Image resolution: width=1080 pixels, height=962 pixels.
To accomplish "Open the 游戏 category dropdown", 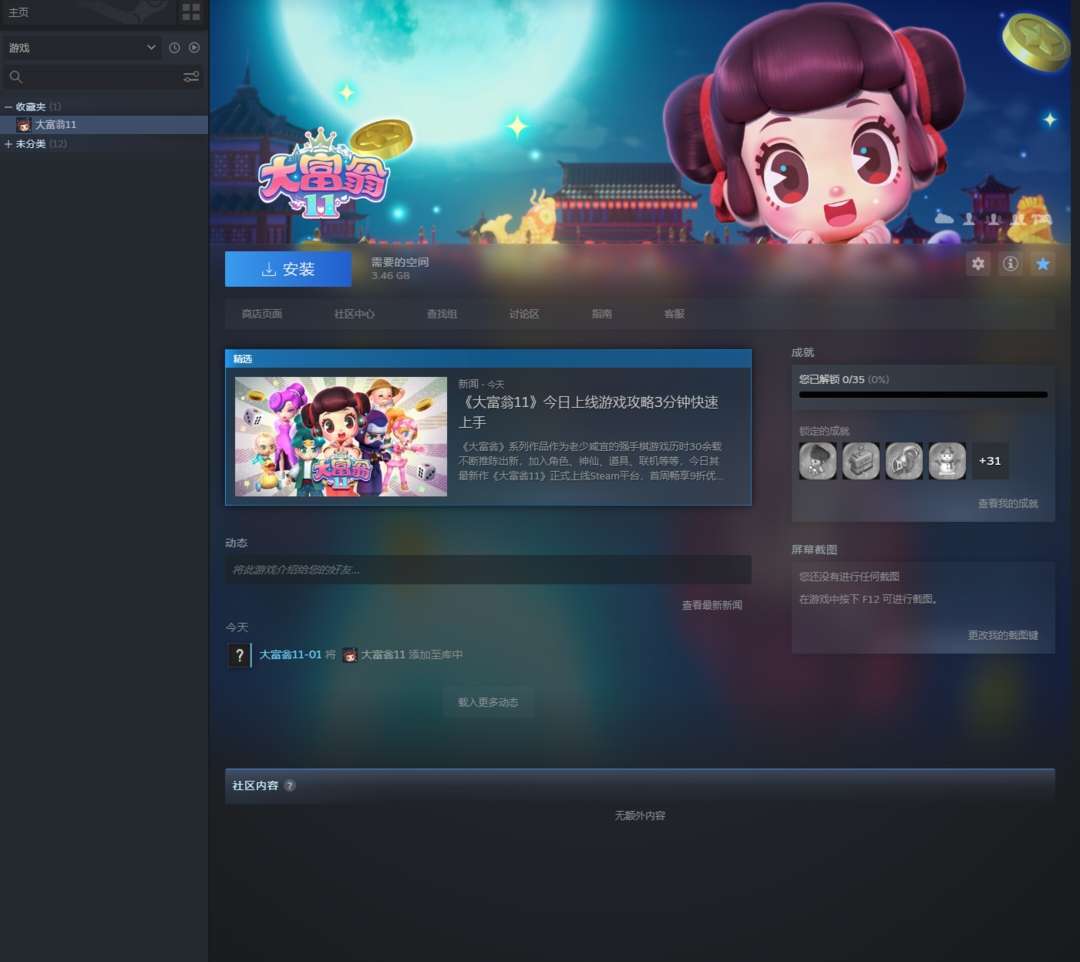I will 82,48.
